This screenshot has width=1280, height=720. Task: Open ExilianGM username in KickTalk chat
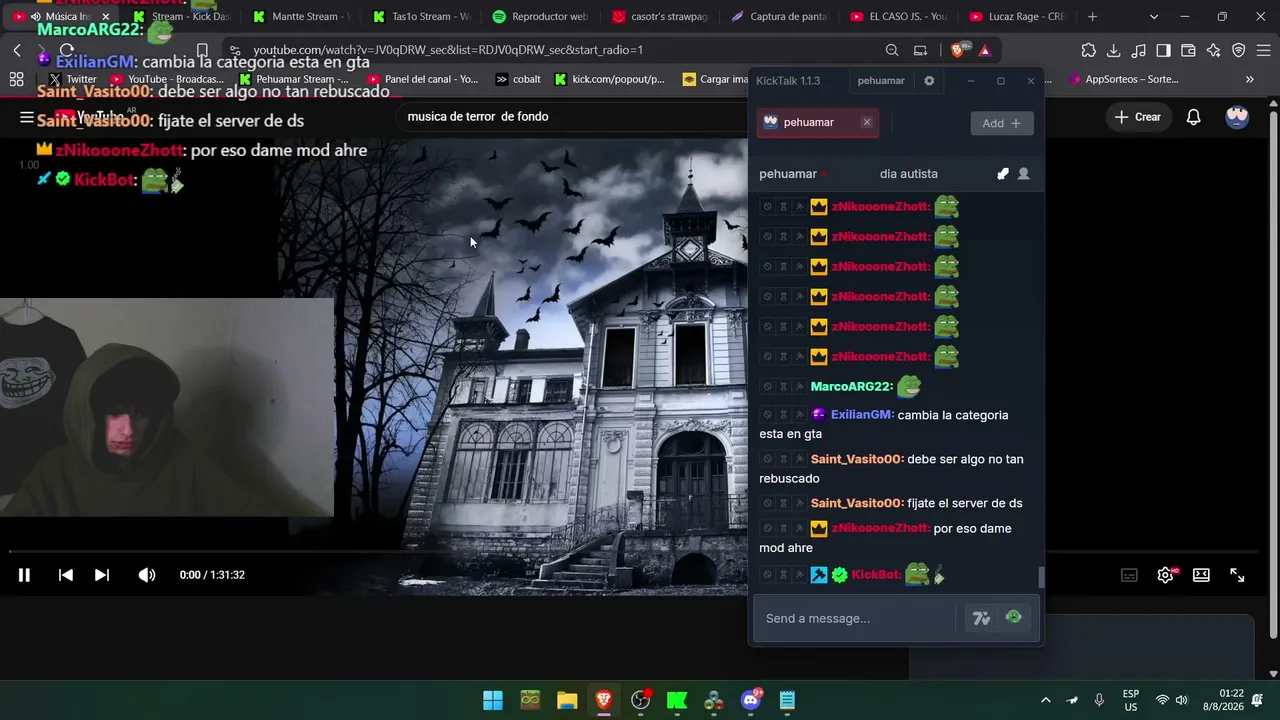click(861, 415)
